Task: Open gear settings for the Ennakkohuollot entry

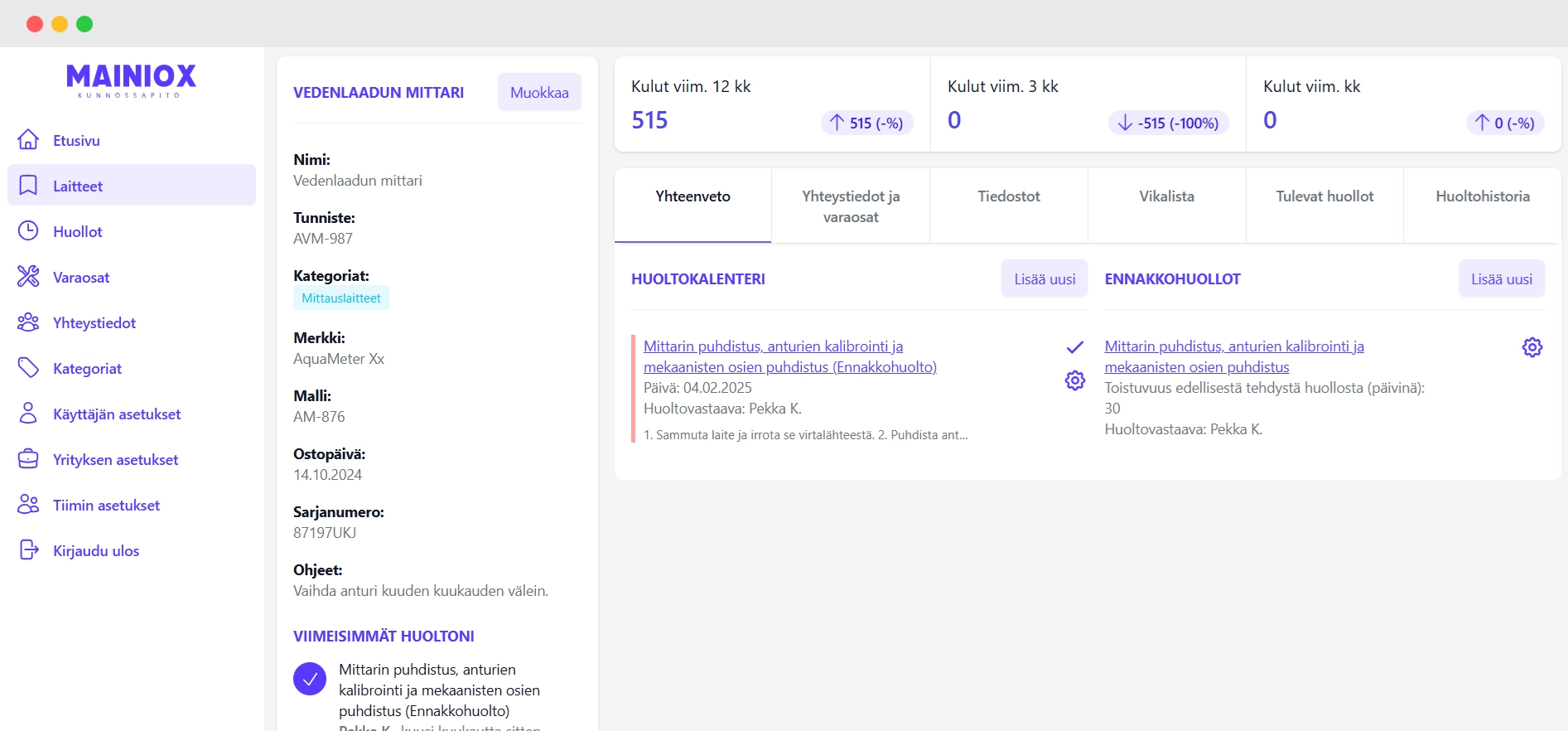Action: coord(1532,347)
